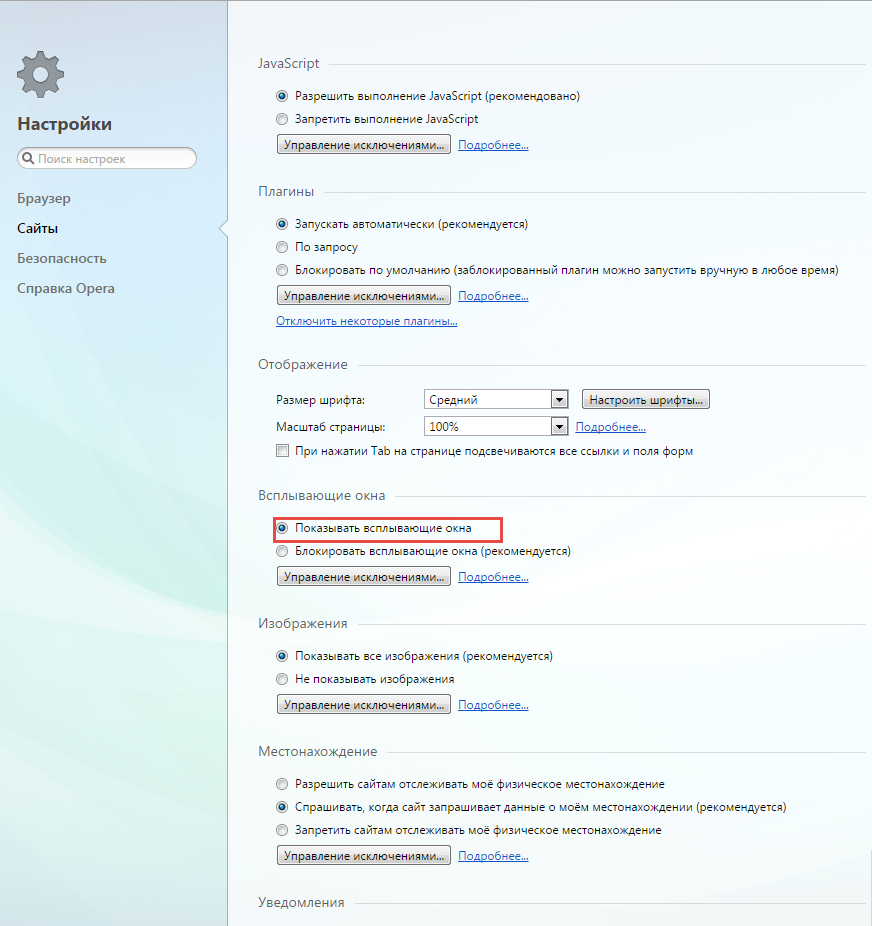Open the Безопасность settings section
The image size is (872, 926).
[x=61, y=258]
